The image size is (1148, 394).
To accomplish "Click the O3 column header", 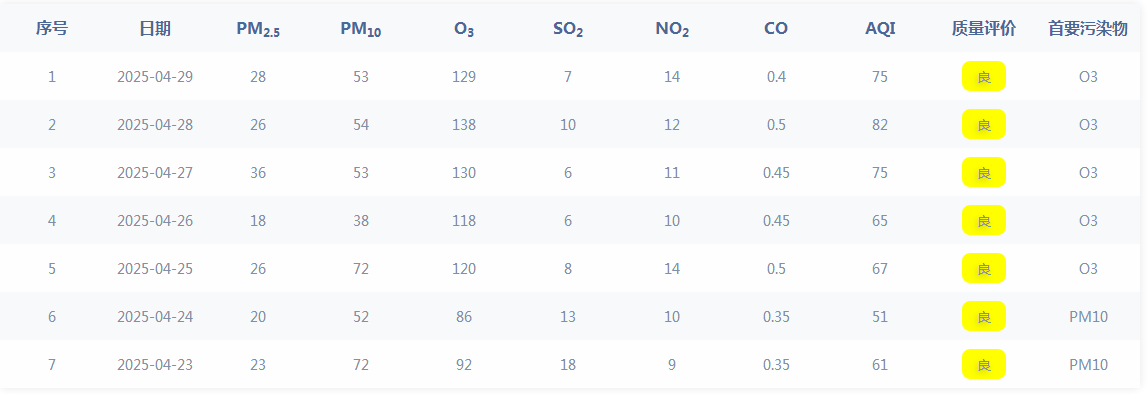I will 464,29.
